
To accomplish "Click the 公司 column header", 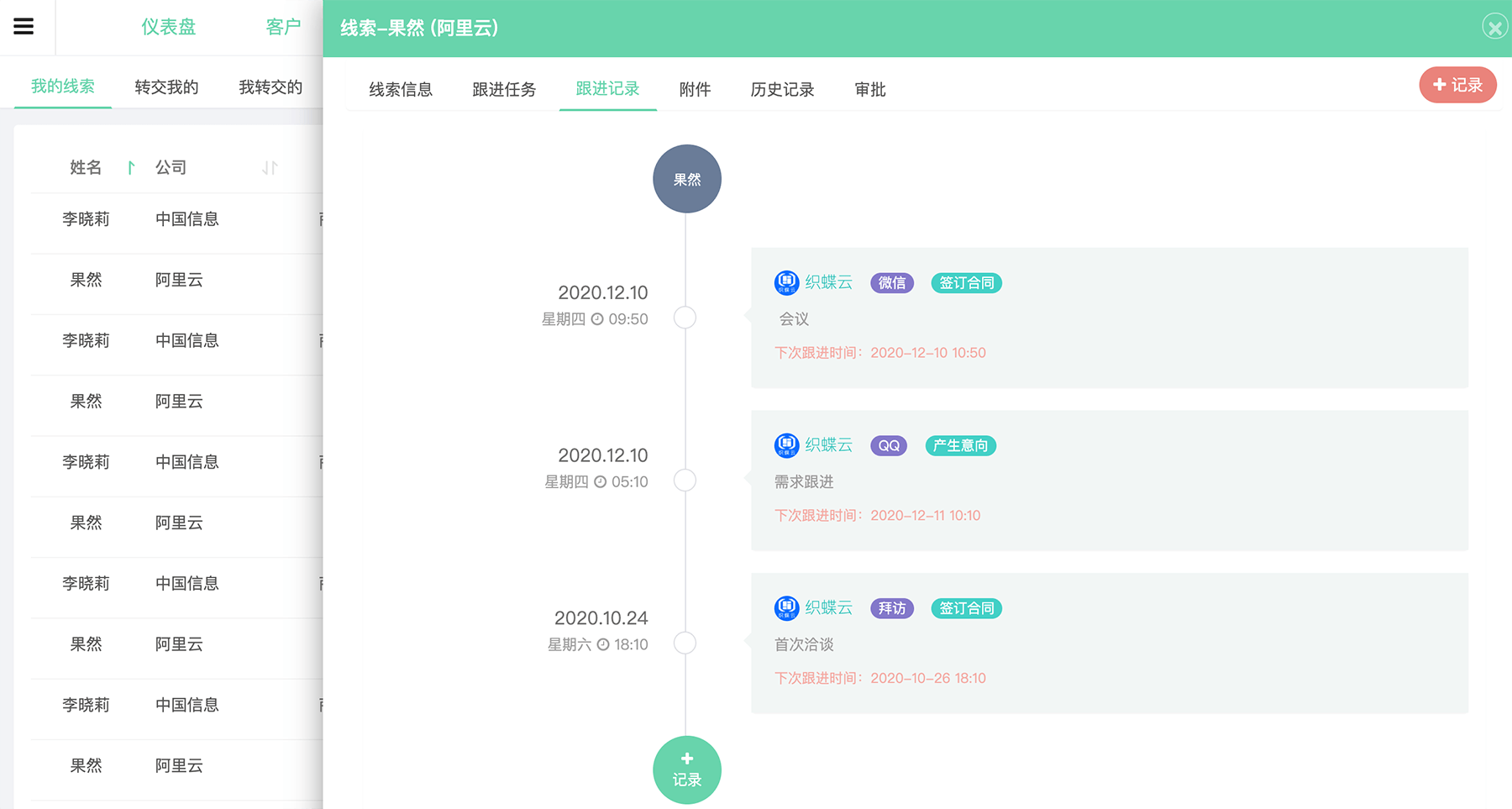I will [x=171, y=167].
